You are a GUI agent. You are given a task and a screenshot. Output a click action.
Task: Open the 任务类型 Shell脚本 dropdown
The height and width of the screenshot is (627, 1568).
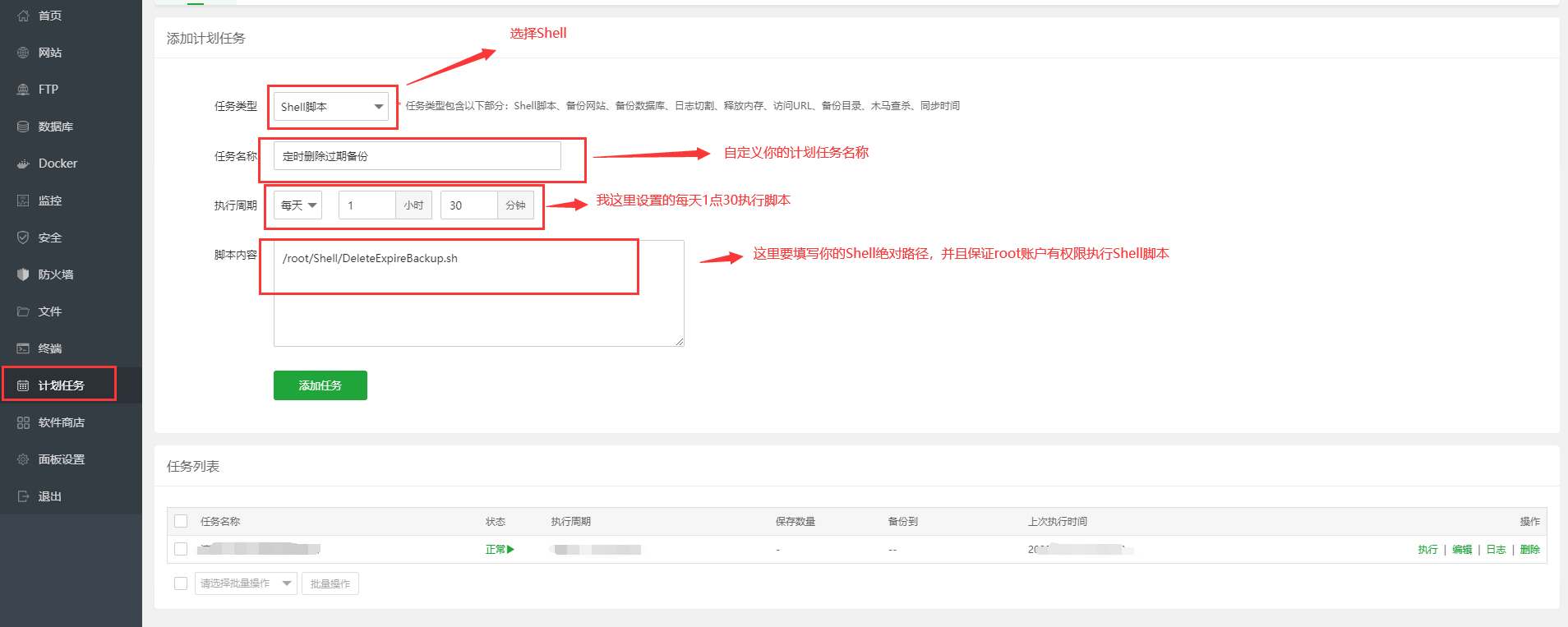pyautogui.click(x=331, y=107)
